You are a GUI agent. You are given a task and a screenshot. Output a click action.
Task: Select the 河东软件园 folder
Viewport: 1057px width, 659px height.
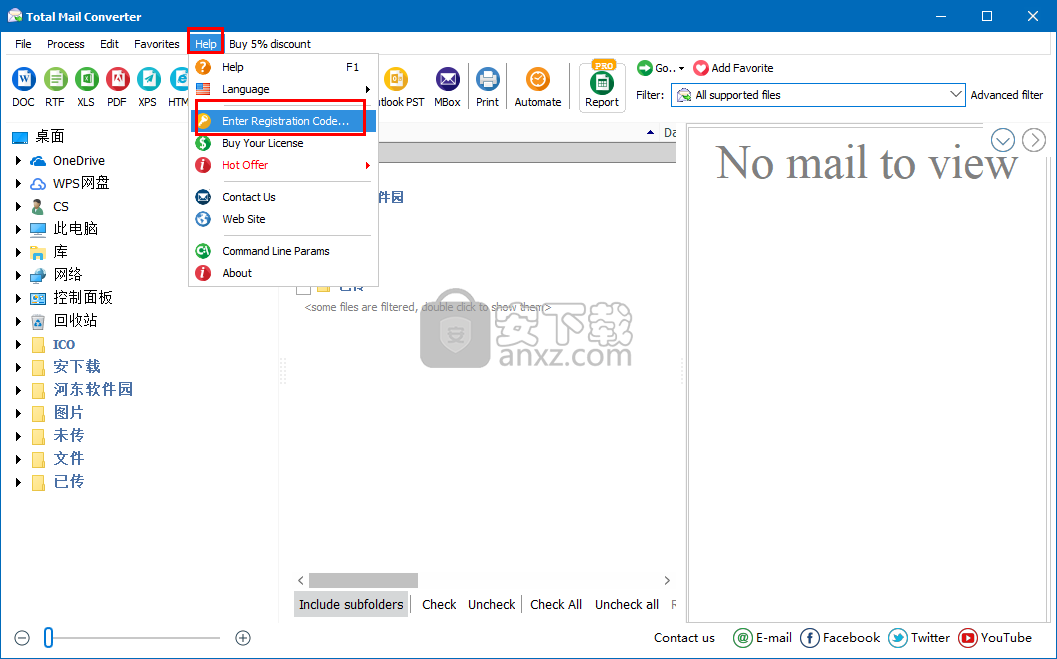pyautogui.click(x=93, y=389)
